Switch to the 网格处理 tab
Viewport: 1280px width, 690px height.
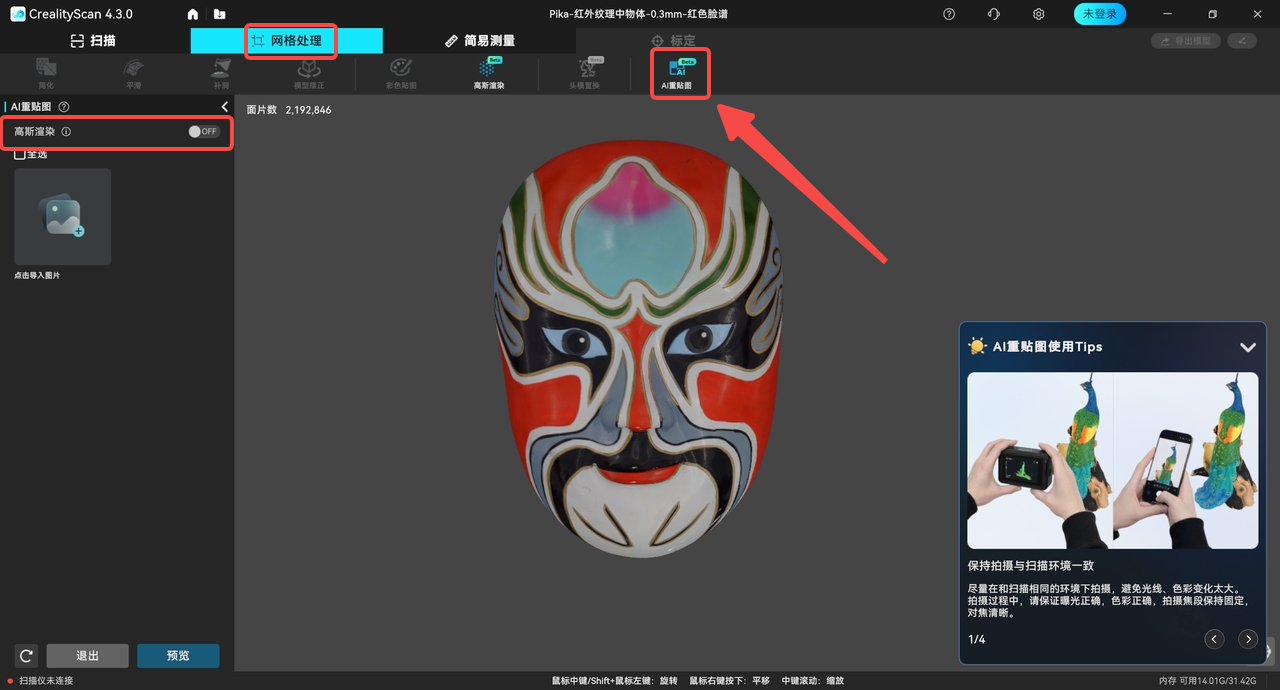287,41
